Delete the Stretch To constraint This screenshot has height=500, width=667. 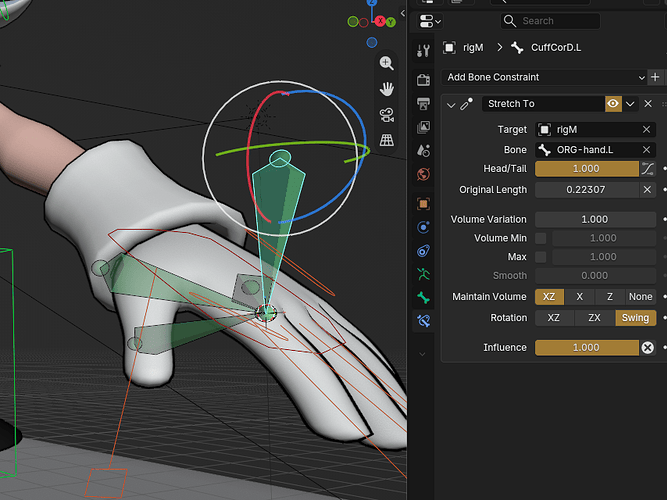[x=648, y=104]
